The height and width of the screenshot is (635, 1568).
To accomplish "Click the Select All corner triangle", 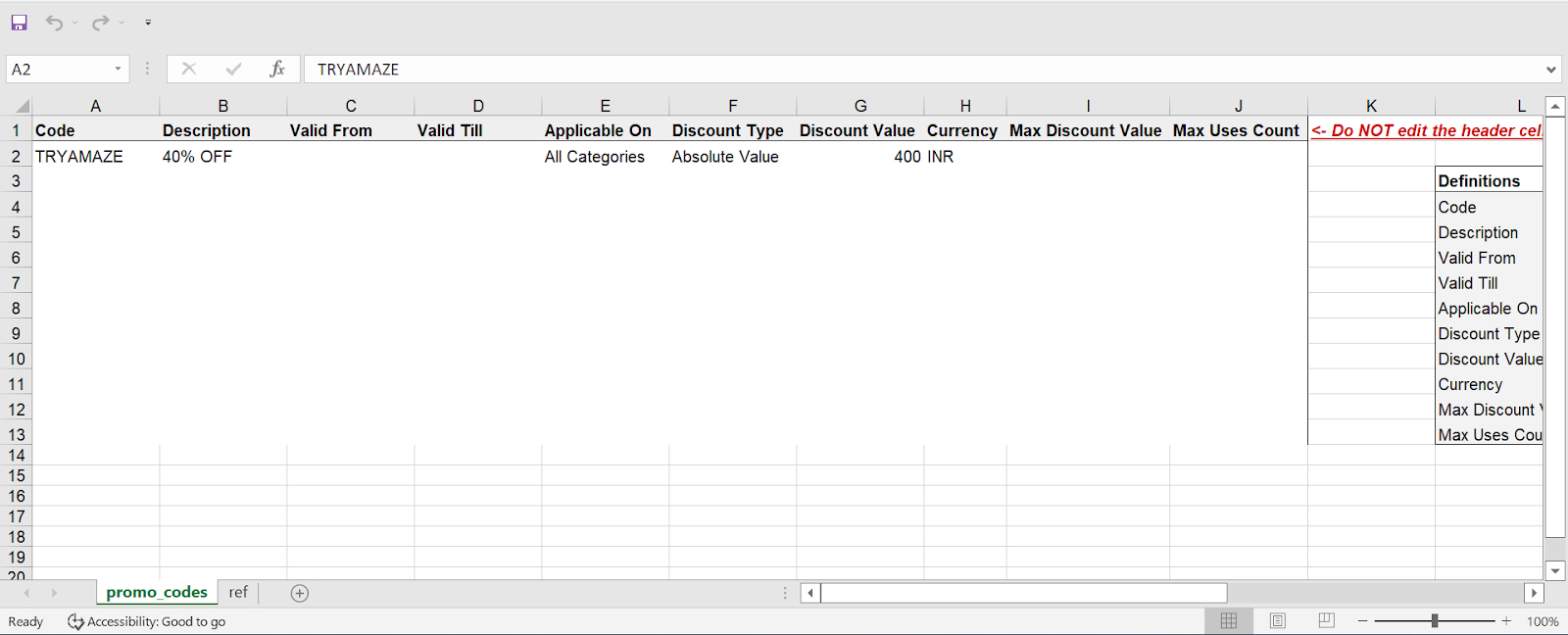I will pos(22,106).
